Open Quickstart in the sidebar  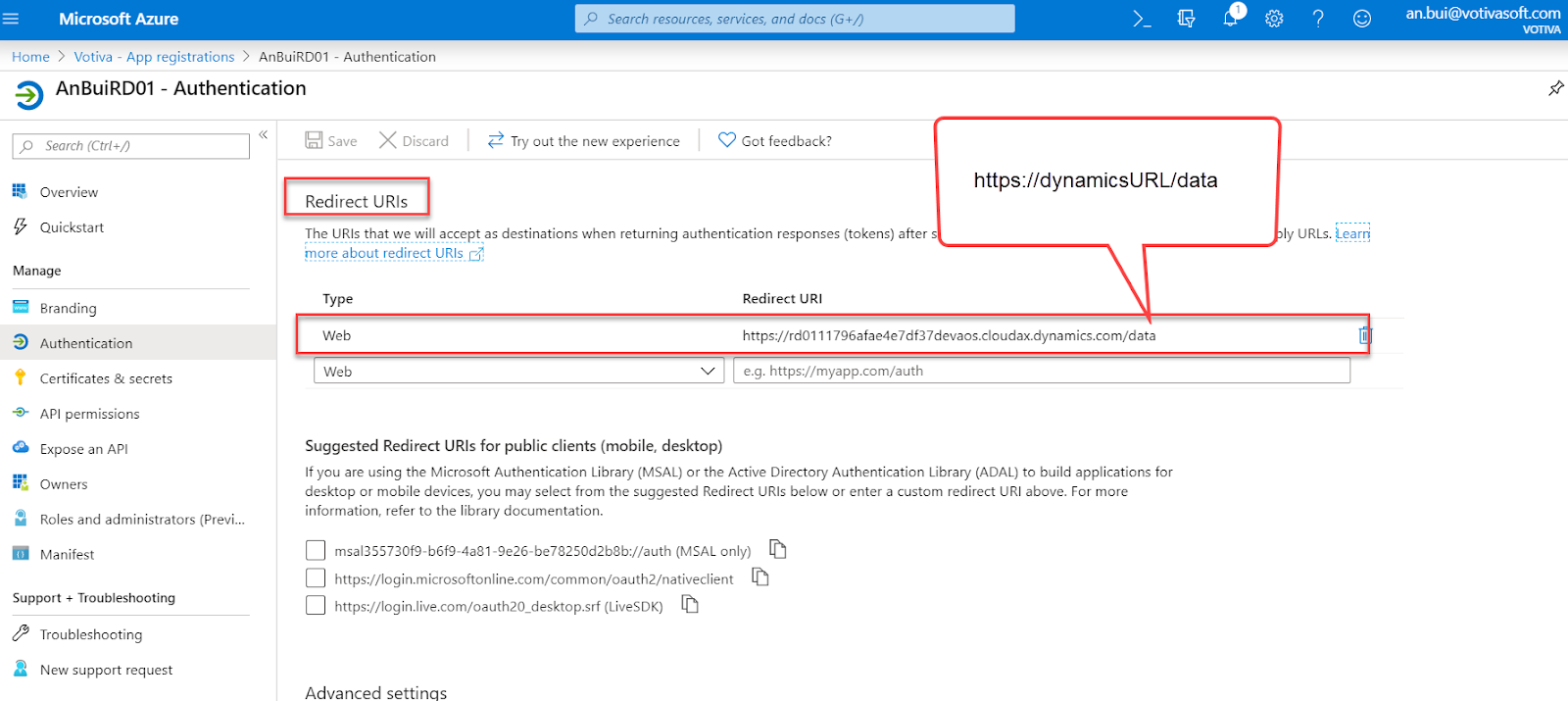(72, 227)
